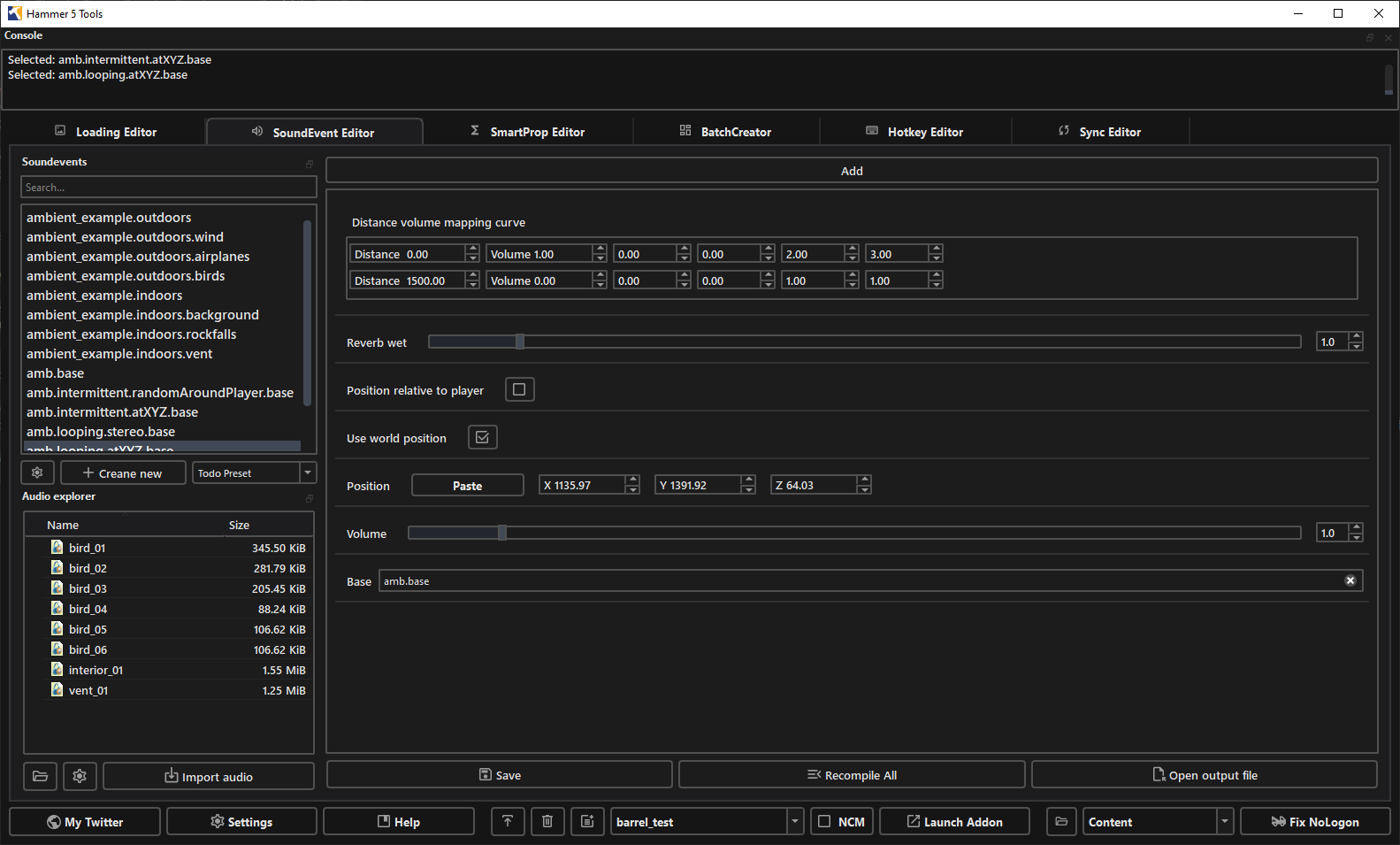This screenshot has height=845, width=1400.
Task: Close the Console panel
Action: click(1389, 37)
